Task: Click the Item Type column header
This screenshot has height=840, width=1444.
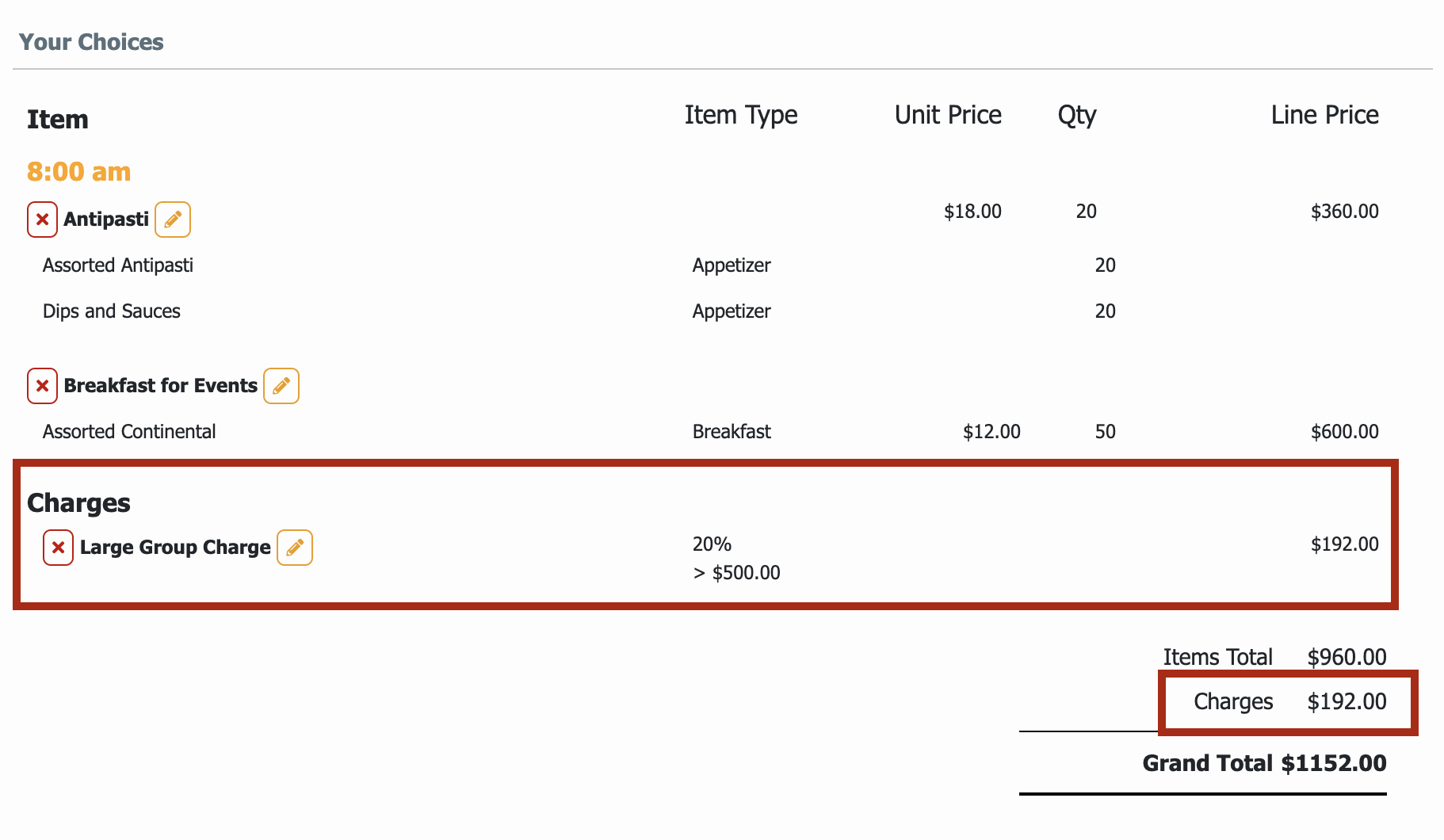Action: pos(741,116)
